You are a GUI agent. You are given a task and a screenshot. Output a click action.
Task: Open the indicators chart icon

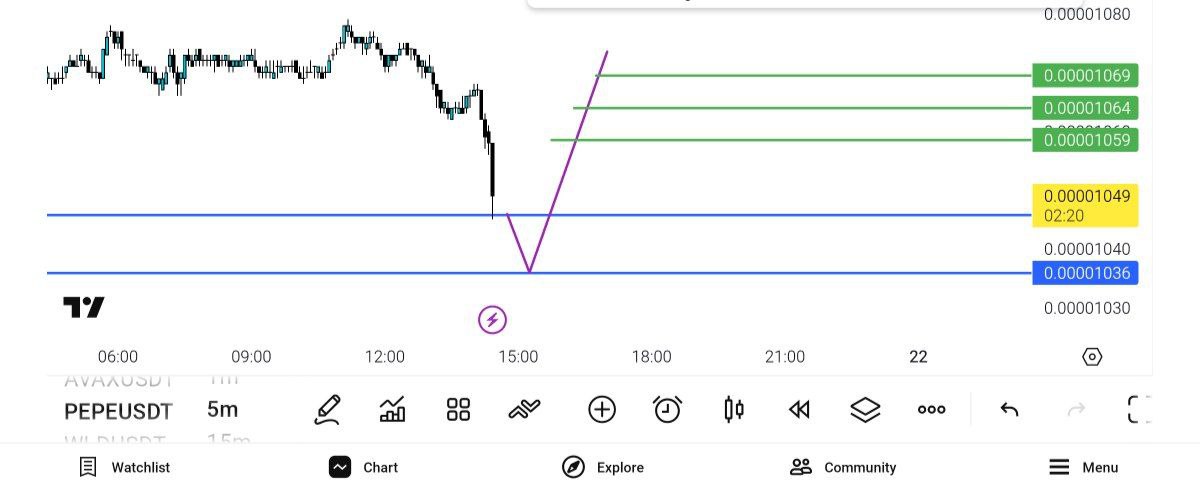[393, 409]
